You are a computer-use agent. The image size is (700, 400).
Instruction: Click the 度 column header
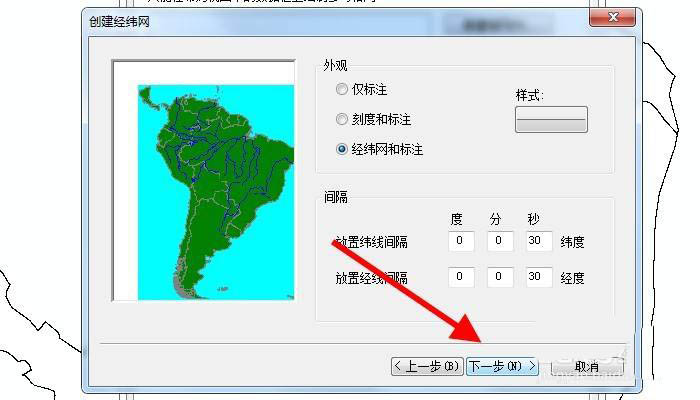pos(456,219)
